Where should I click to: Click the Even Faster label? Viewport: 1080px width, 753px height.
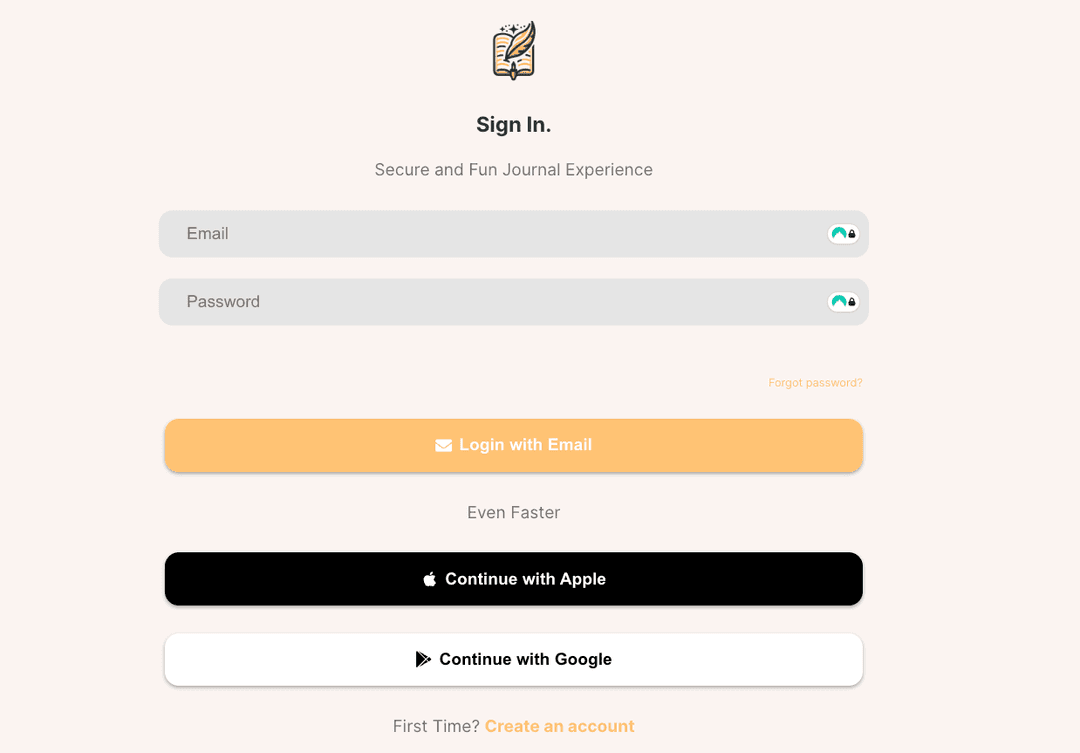click(x=513, y=512)
